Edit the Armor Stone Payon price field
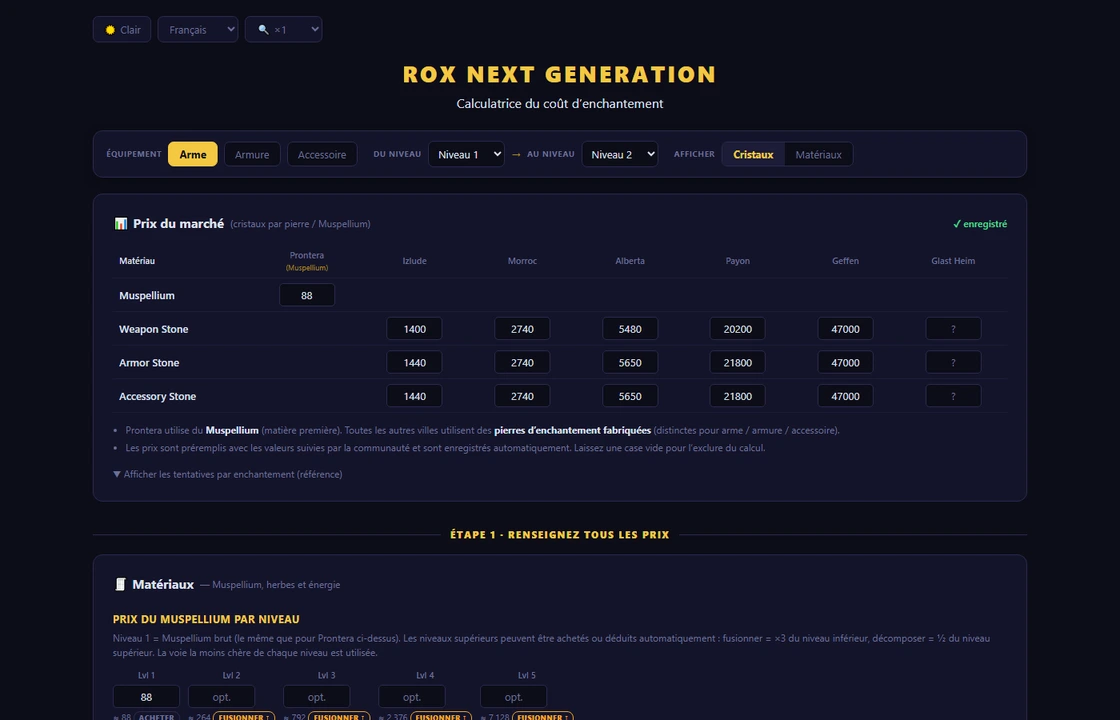The image size is (1120, 720). point(737,362)
